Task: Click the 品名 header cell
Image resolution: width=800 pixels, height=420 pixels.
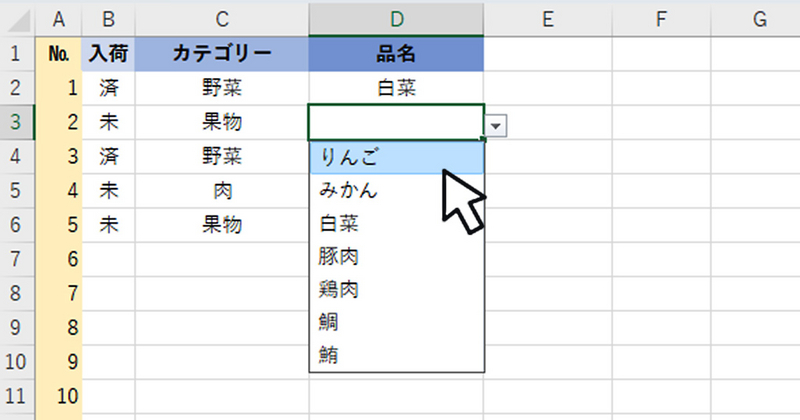Action: [x=396, y=54]
